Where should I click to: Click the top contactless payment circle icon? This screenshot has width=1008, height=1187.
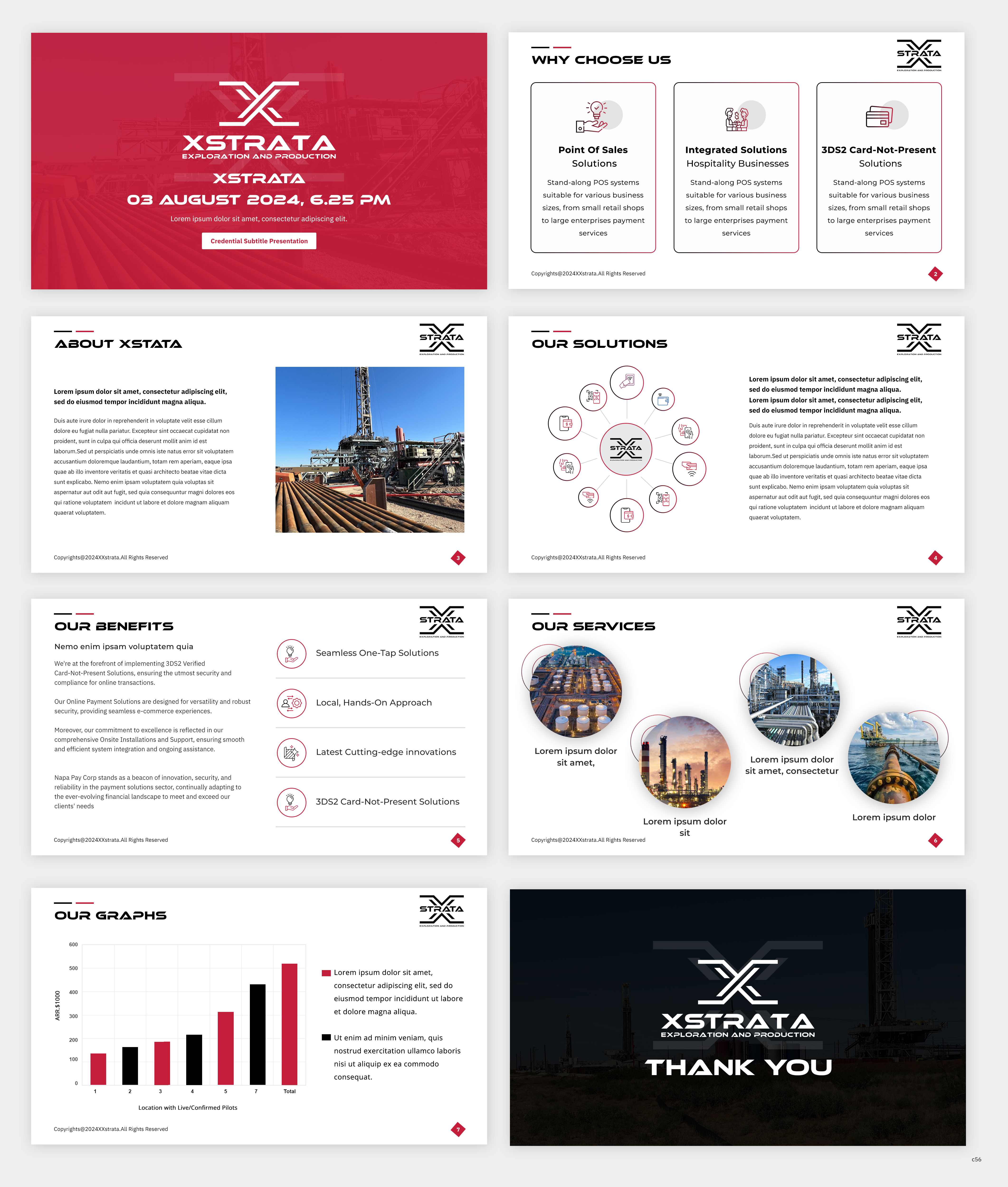pos(627,382)
